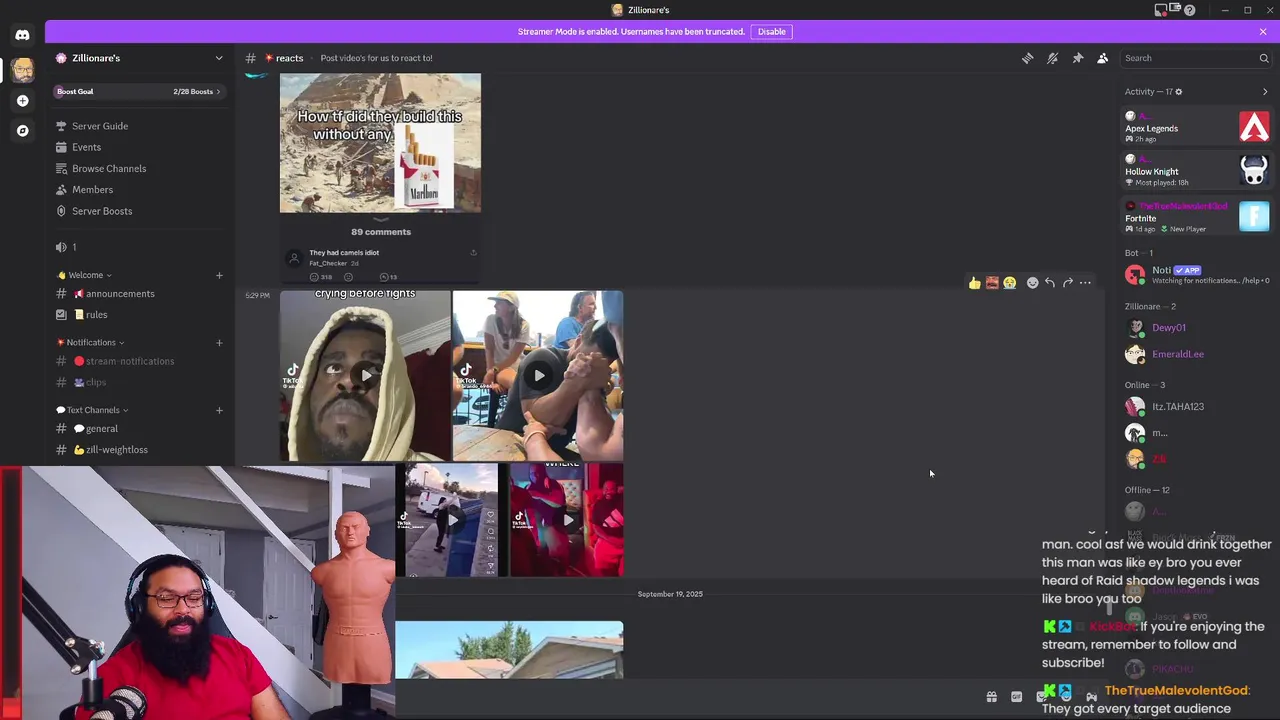Image resolution: width=1280 pixels, height=720 pixels.
Task: Play the red-lit TikTok video
Action: pyautogui.click(x=566, y=520)
